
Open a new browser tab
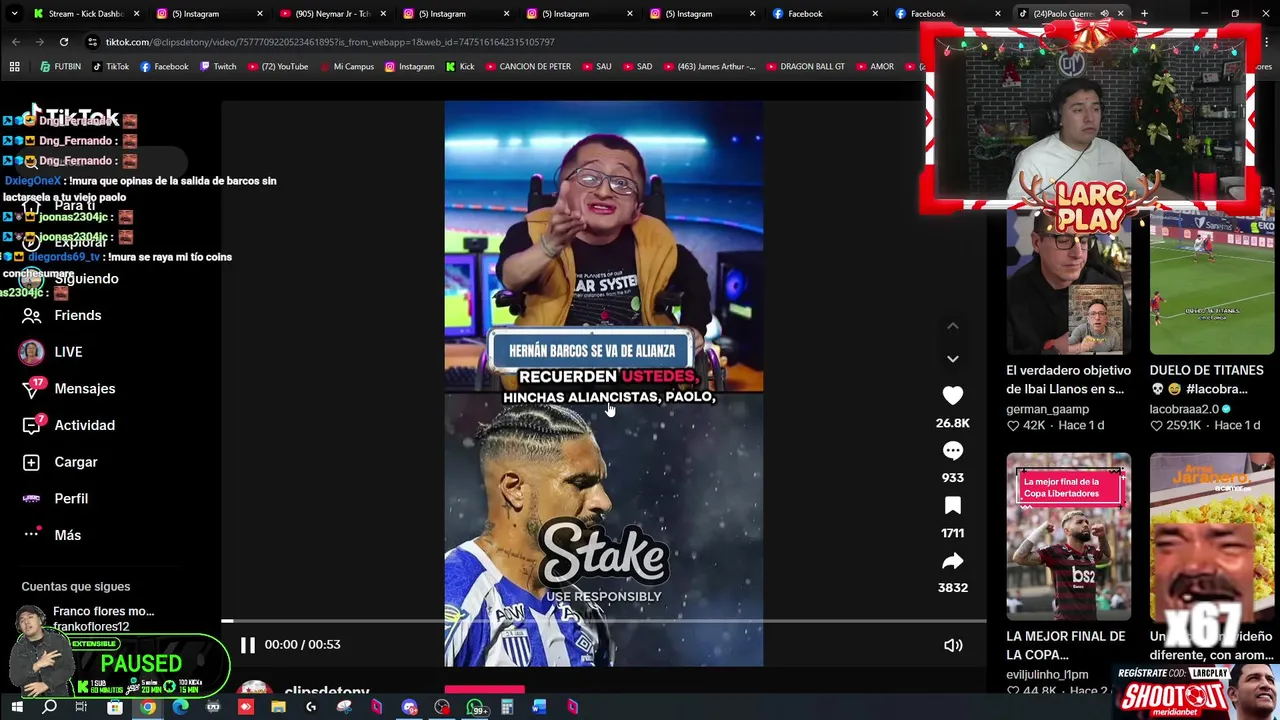pos(1144,14)
